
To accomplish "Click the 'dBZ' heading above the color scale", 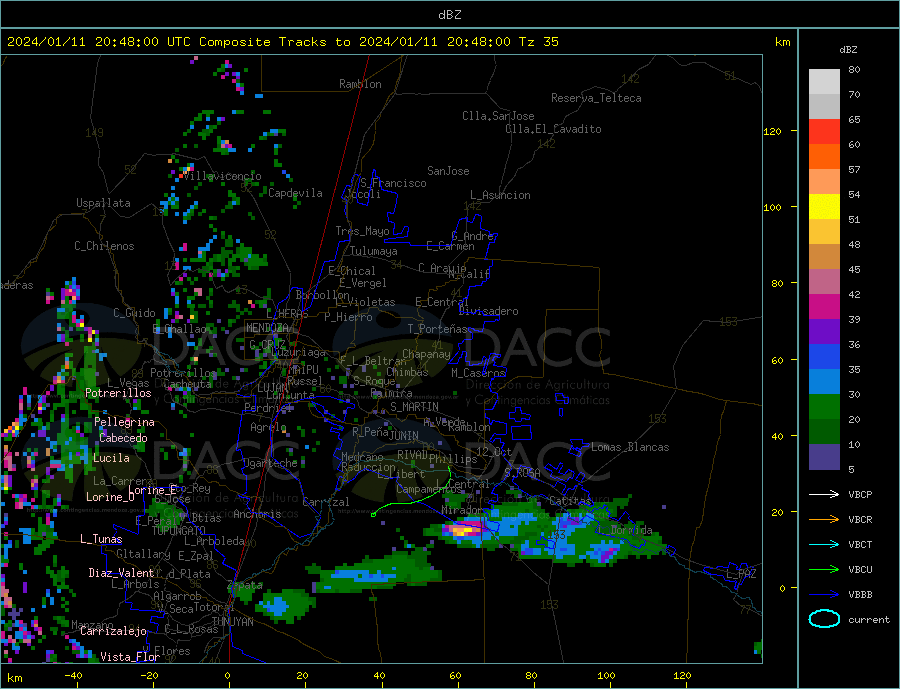I will coord(848,50).
